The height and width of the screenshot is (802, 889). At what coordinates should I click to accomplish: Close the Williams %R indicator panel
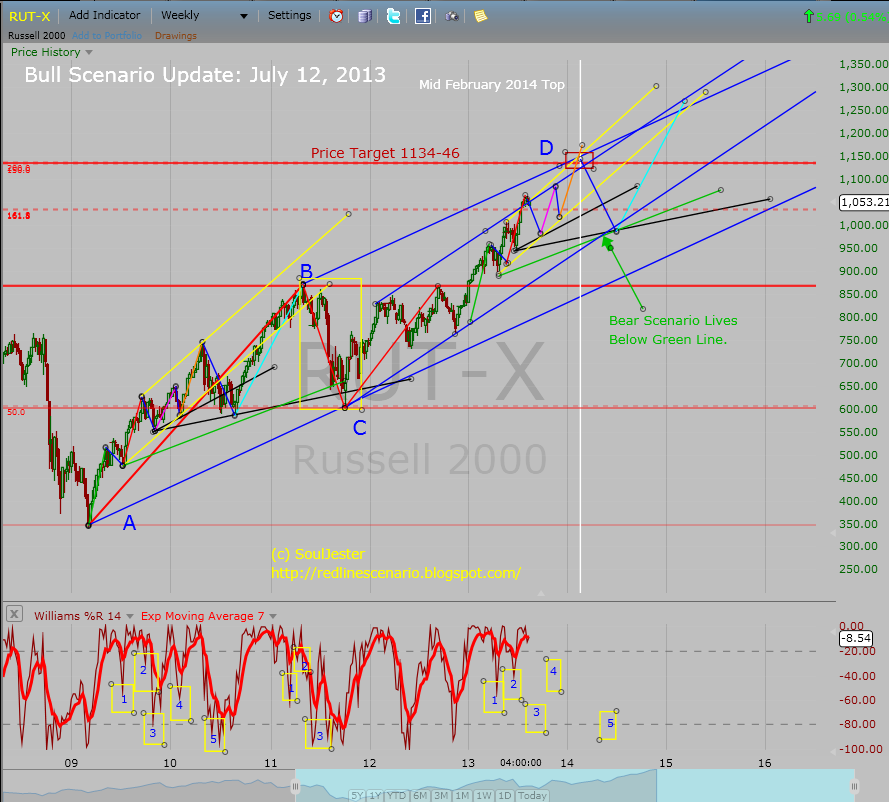pyautogui.click(x=14, y=614)
